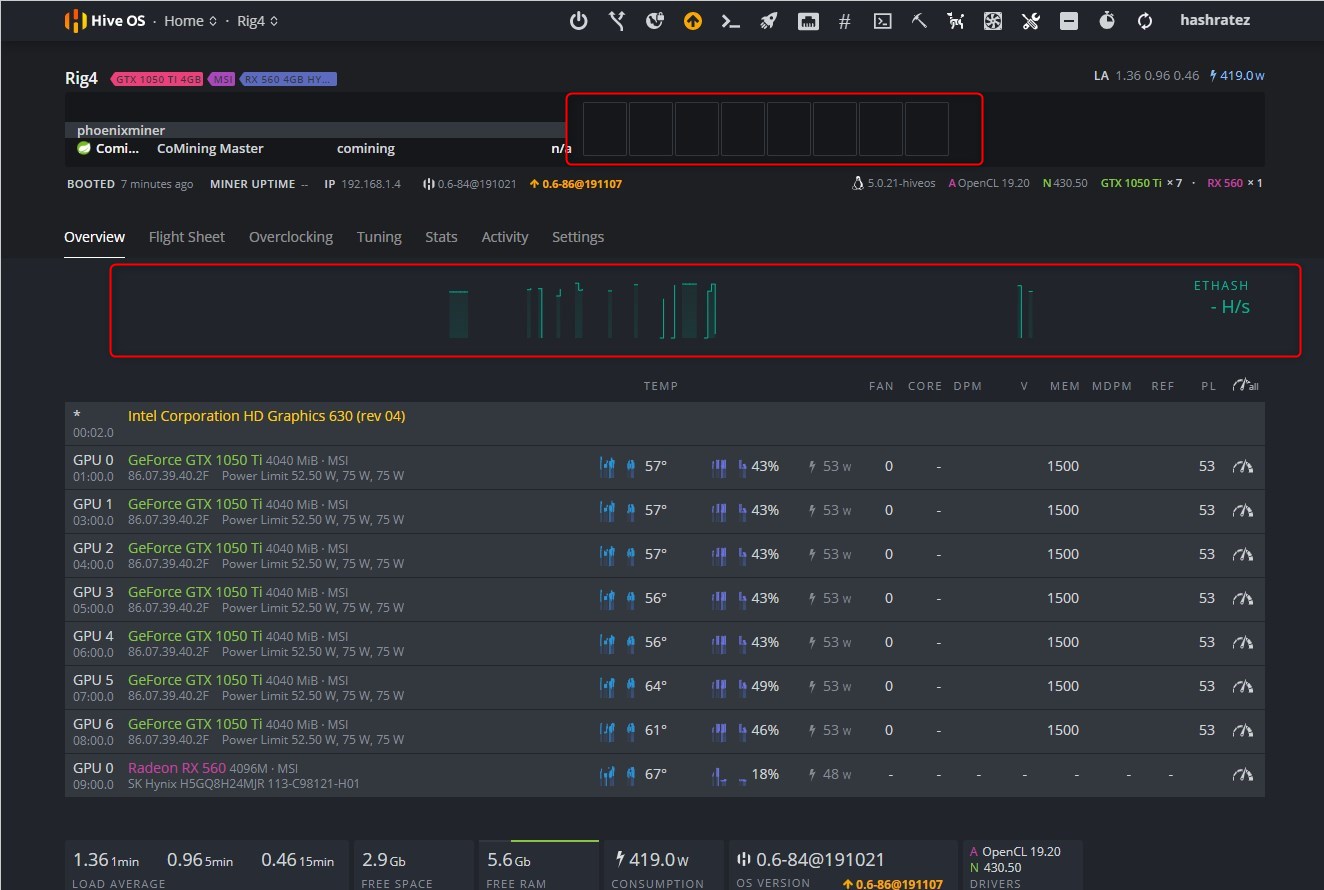1324x890 pixels.
Task: Expand the Home farm breadcrumb dropdown
Action: point(190,21)
